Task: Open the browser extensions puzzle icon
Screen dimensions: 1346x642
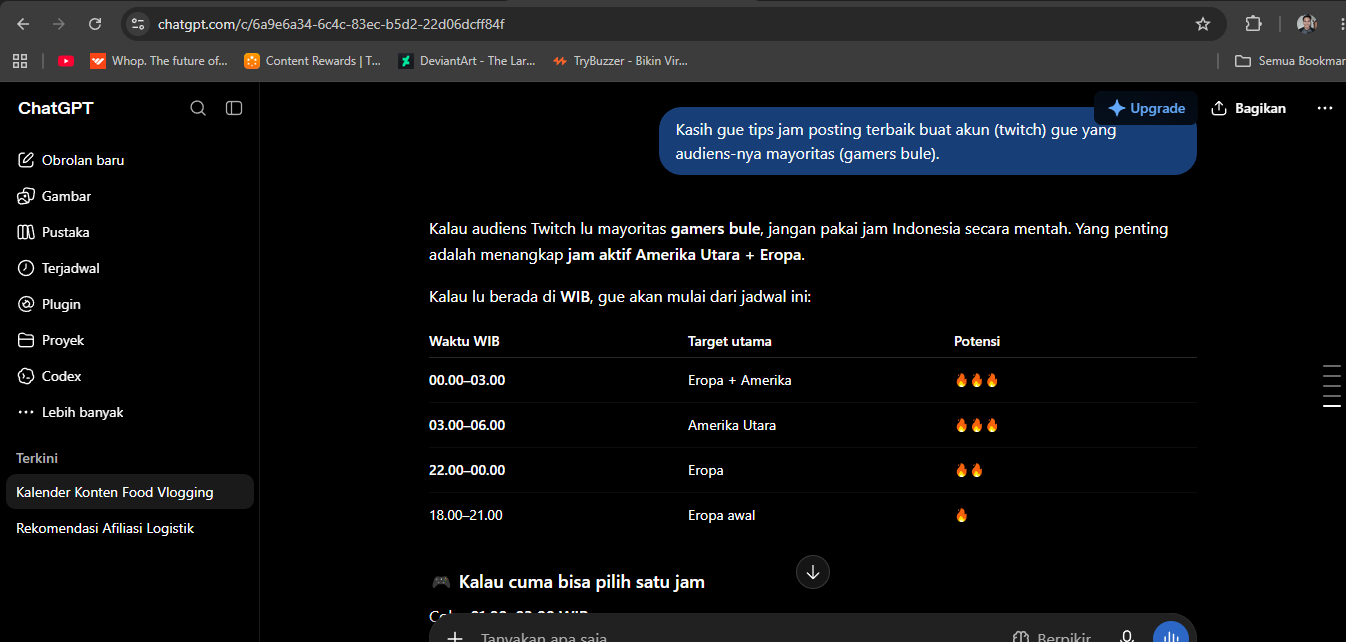Action: pos(1253,24)
